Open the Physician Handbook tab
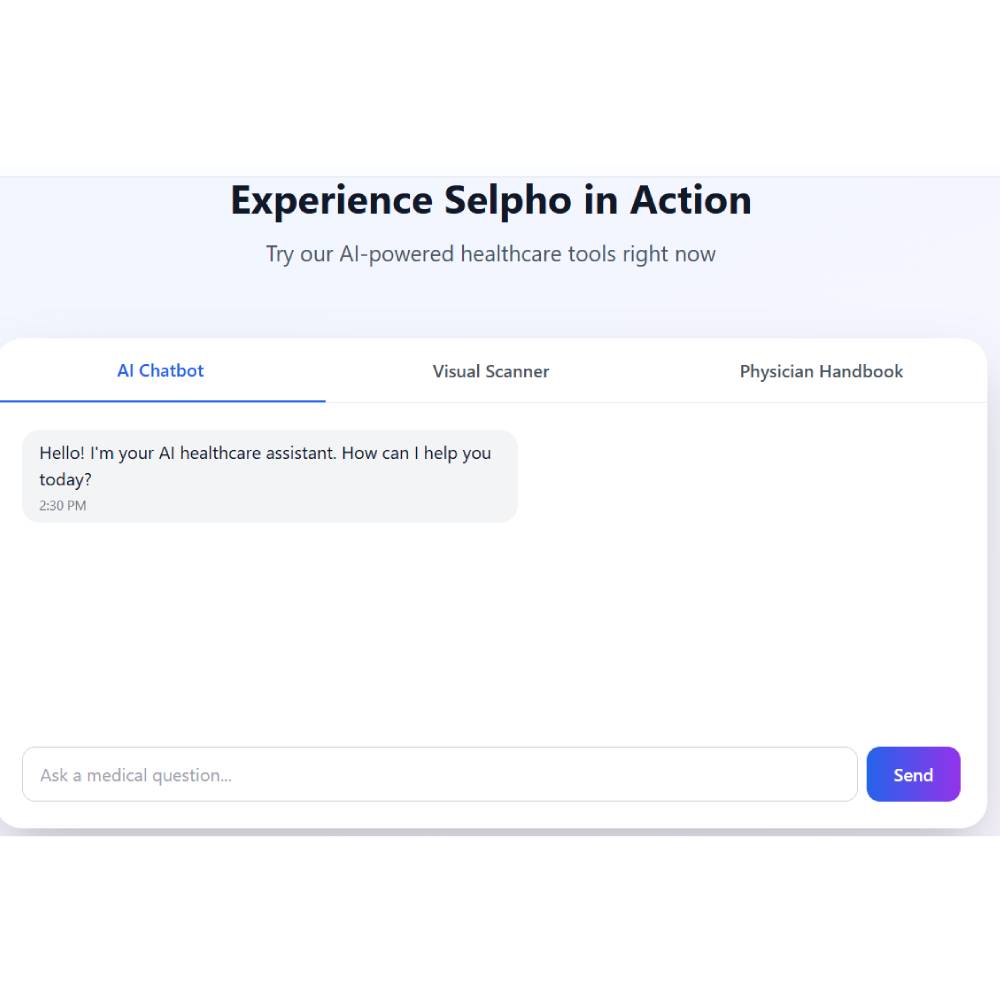Screen dimensions: 1000x1000 pyautogui.click(x=821, y=371)
